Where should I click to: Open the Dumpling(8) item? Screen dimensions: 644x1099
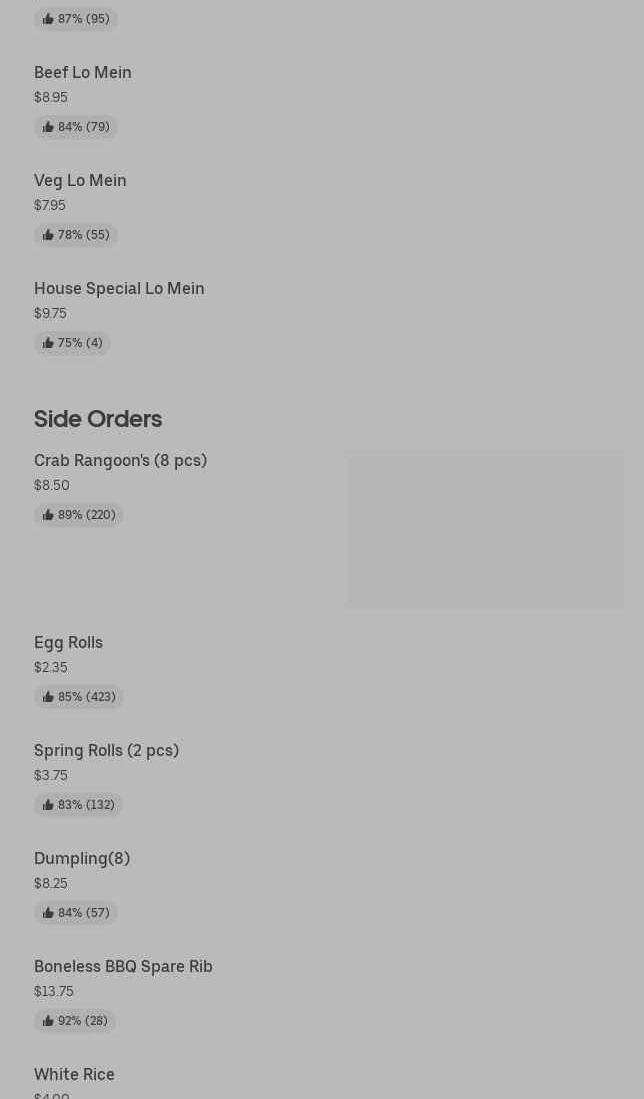(x=82, y=858)
